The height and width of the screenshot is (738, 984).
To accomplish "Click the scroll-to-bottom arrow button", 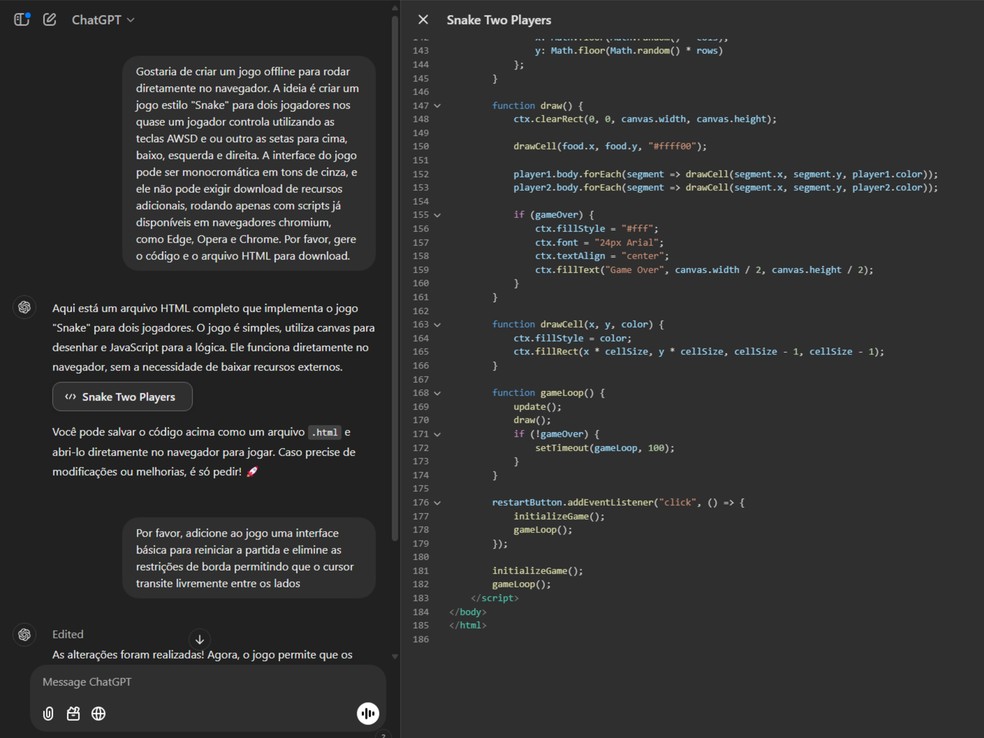I will click(x=199, y=639).
